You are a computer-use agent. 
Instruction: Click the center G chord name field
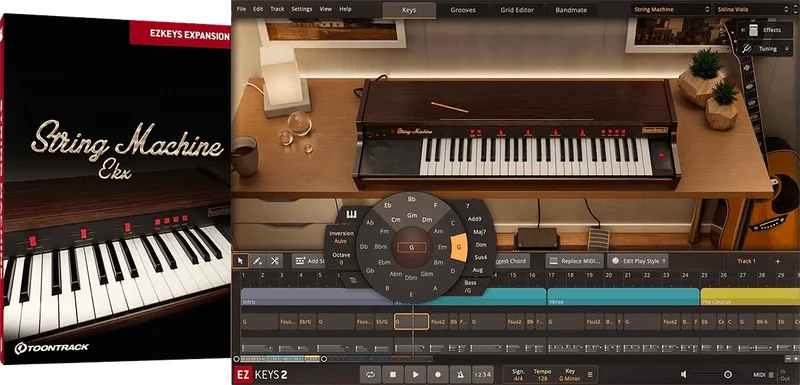[x=412, y=247]
